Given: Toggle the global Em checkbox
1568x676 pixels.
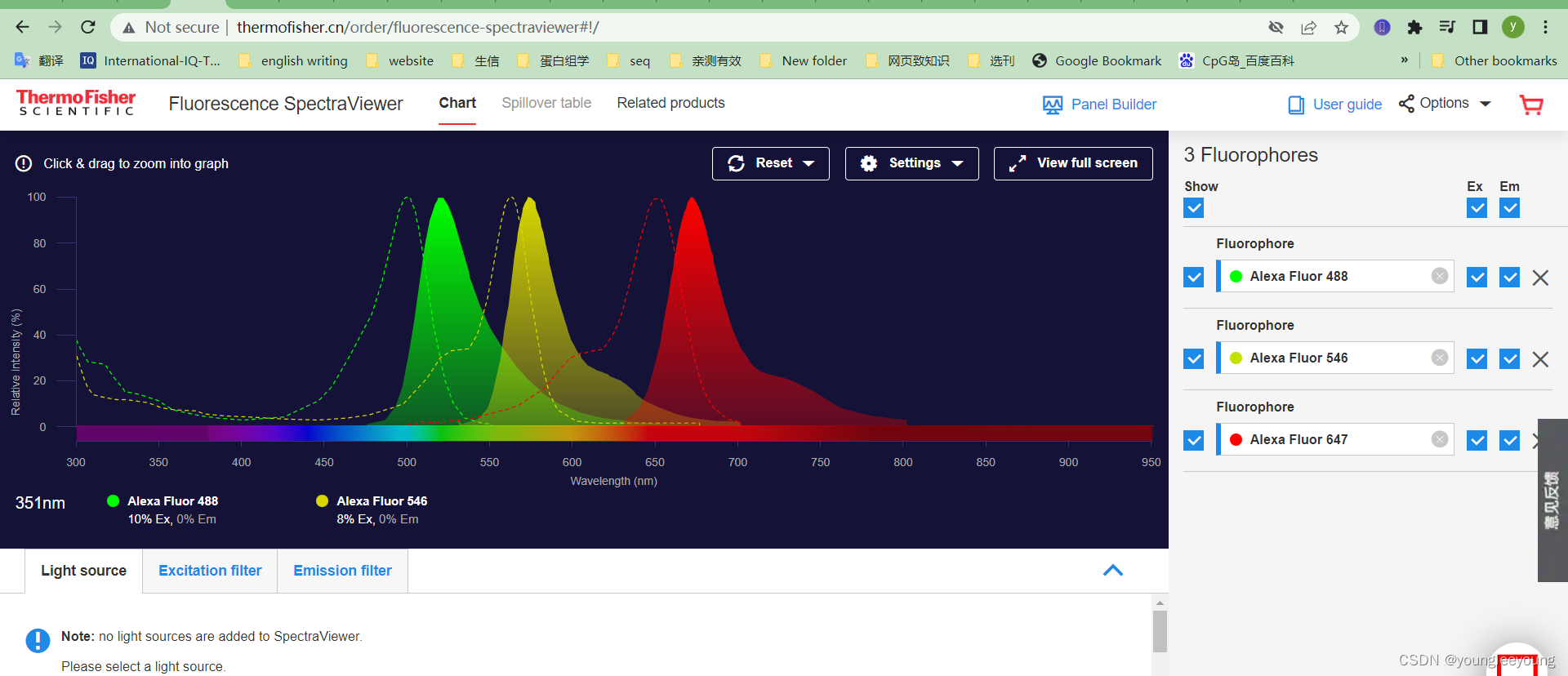Looking at the screenshot, I should click(x=1509, y=208).
